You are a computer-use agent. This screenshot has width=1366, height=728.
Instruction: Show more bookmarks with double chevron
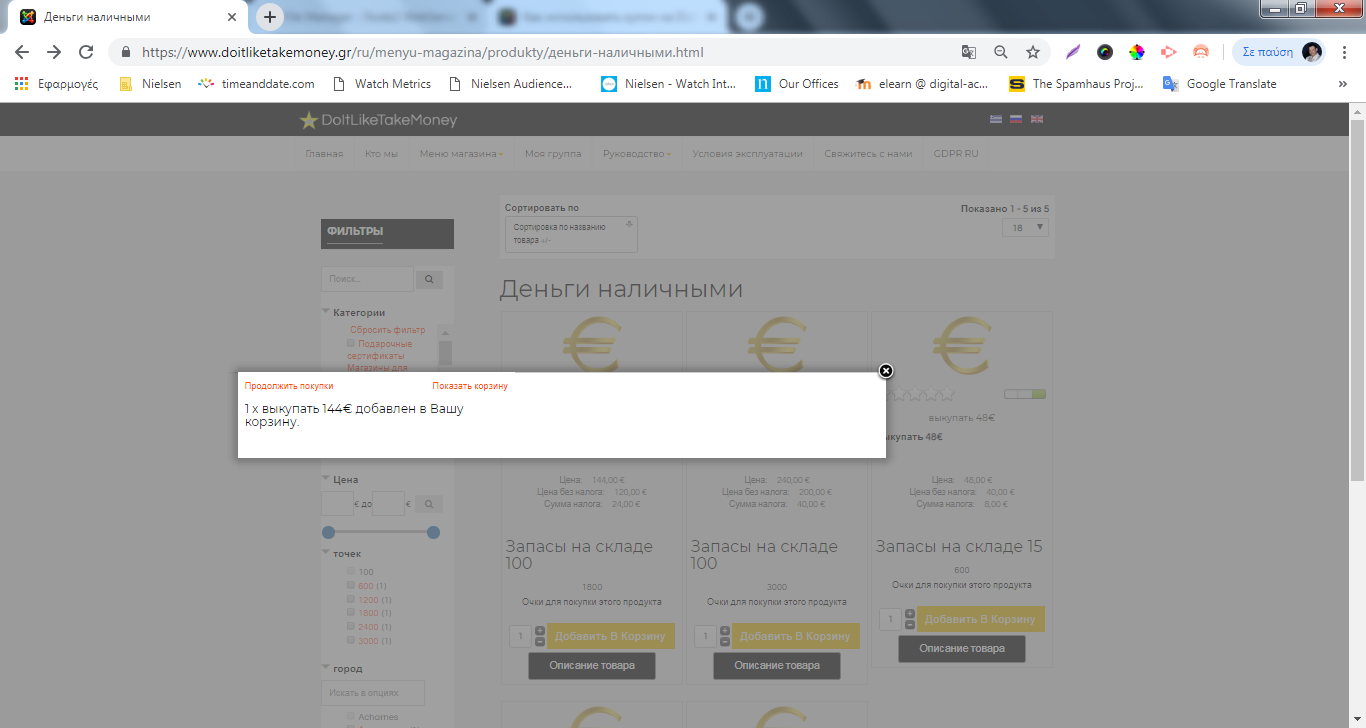pos(1343,84)
